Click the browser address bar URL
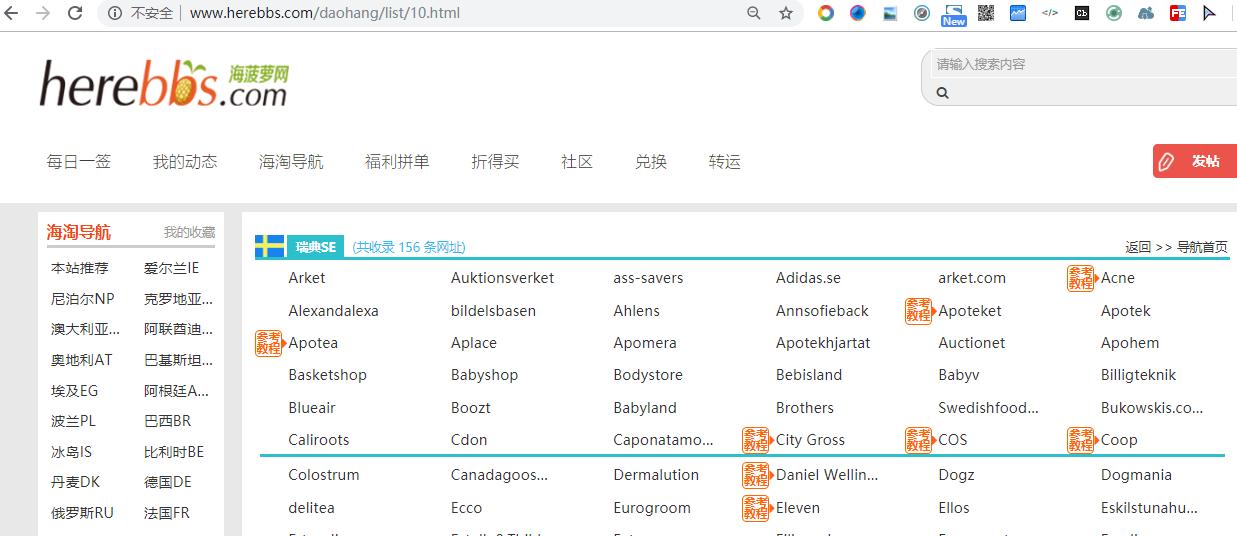Image resolution: width=1237 pixels, height=536 pixels. coord(325,13)
